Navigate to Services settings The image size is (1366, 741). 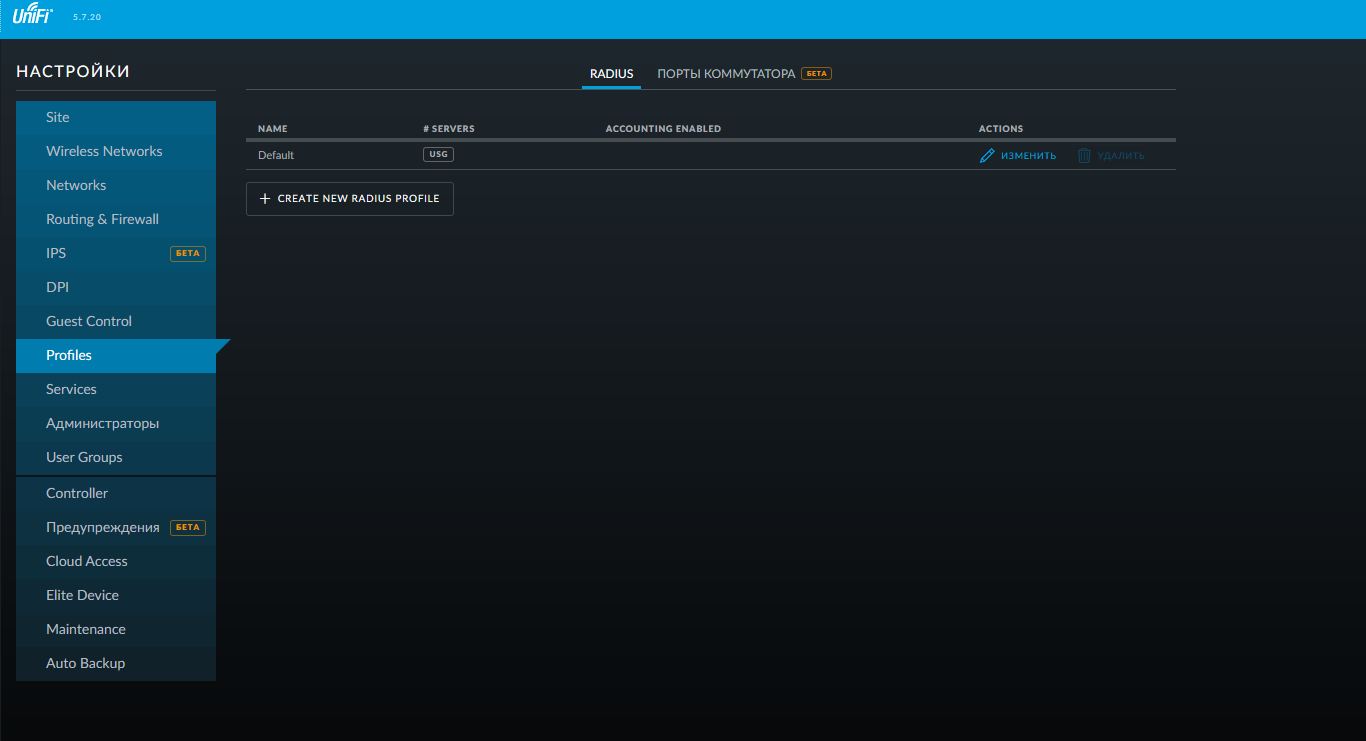click(71, 389)
